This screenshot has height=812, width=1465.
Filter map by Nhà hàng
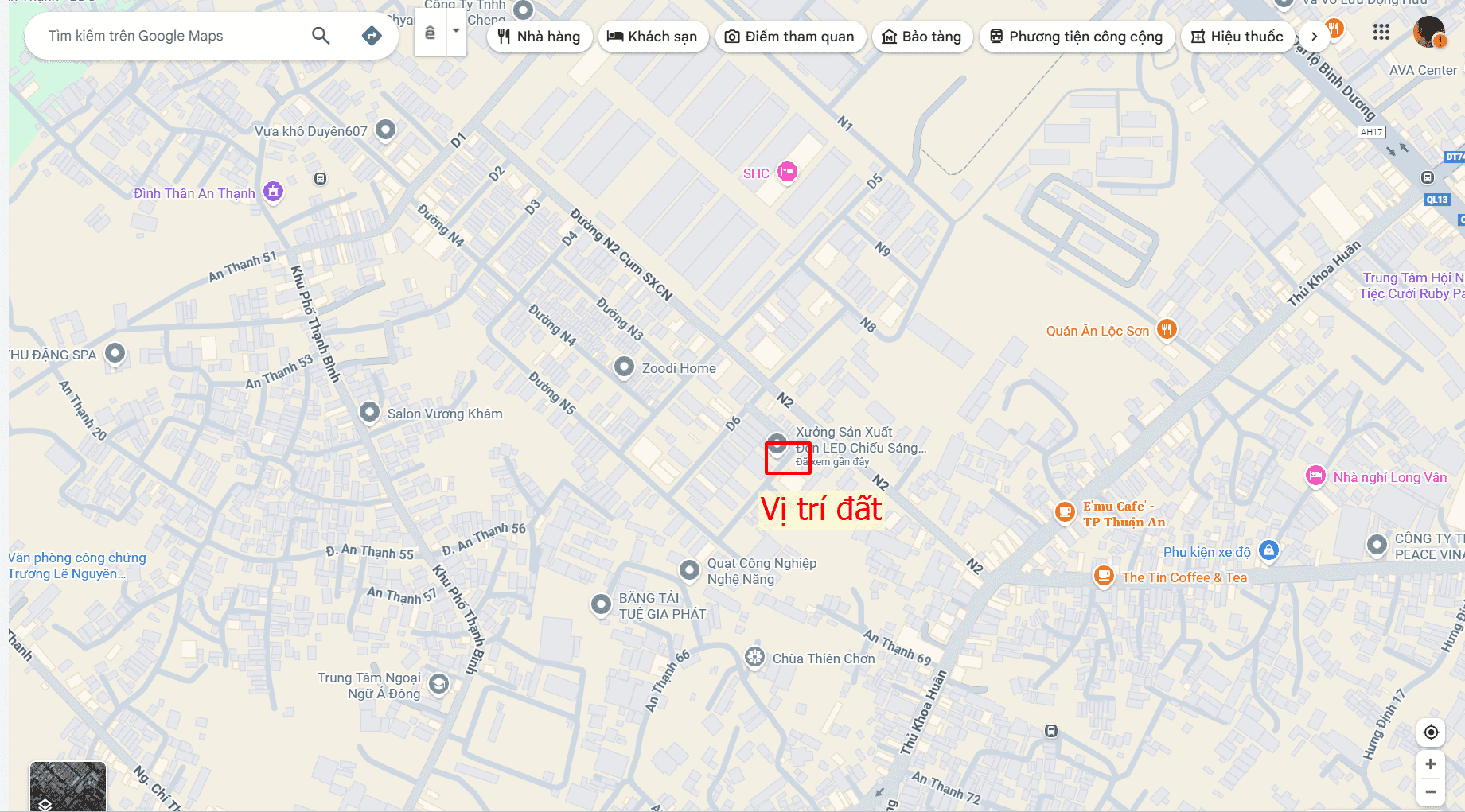tap(540, 37)
